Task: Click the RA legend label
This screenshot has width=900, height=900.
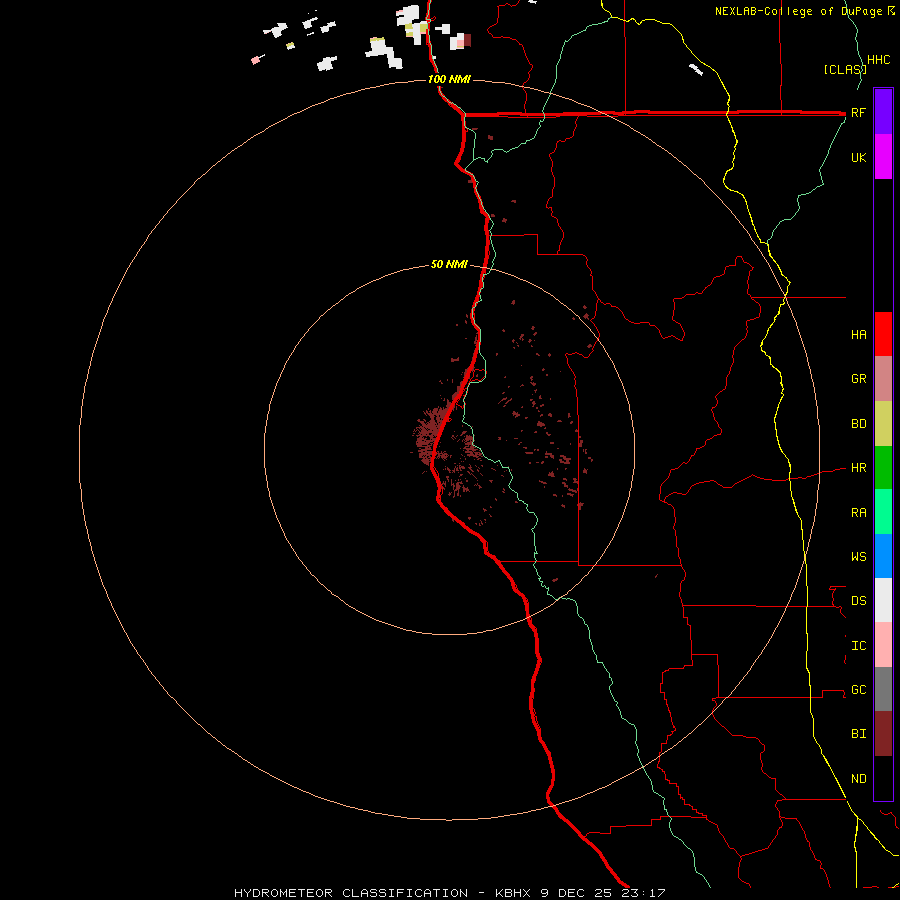Action: click(x=858, y=513)
